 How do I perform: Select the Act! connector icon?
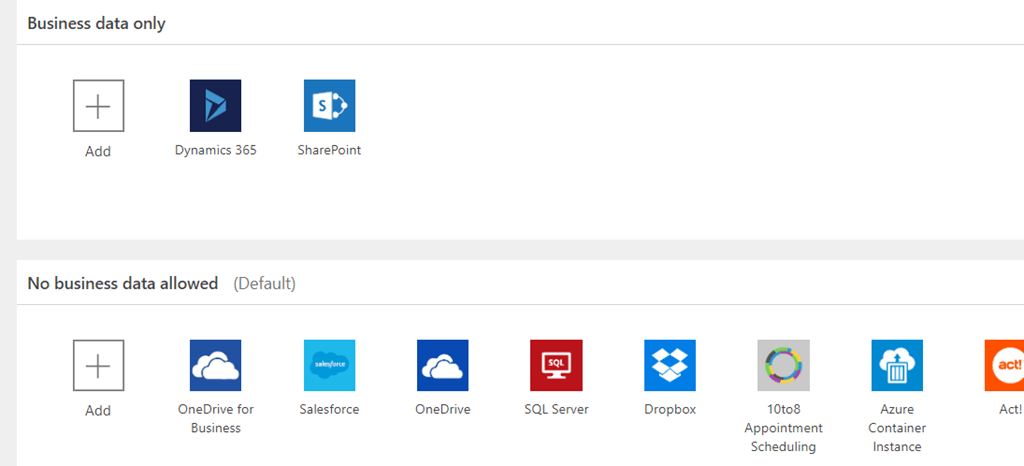coord(1004,365)
